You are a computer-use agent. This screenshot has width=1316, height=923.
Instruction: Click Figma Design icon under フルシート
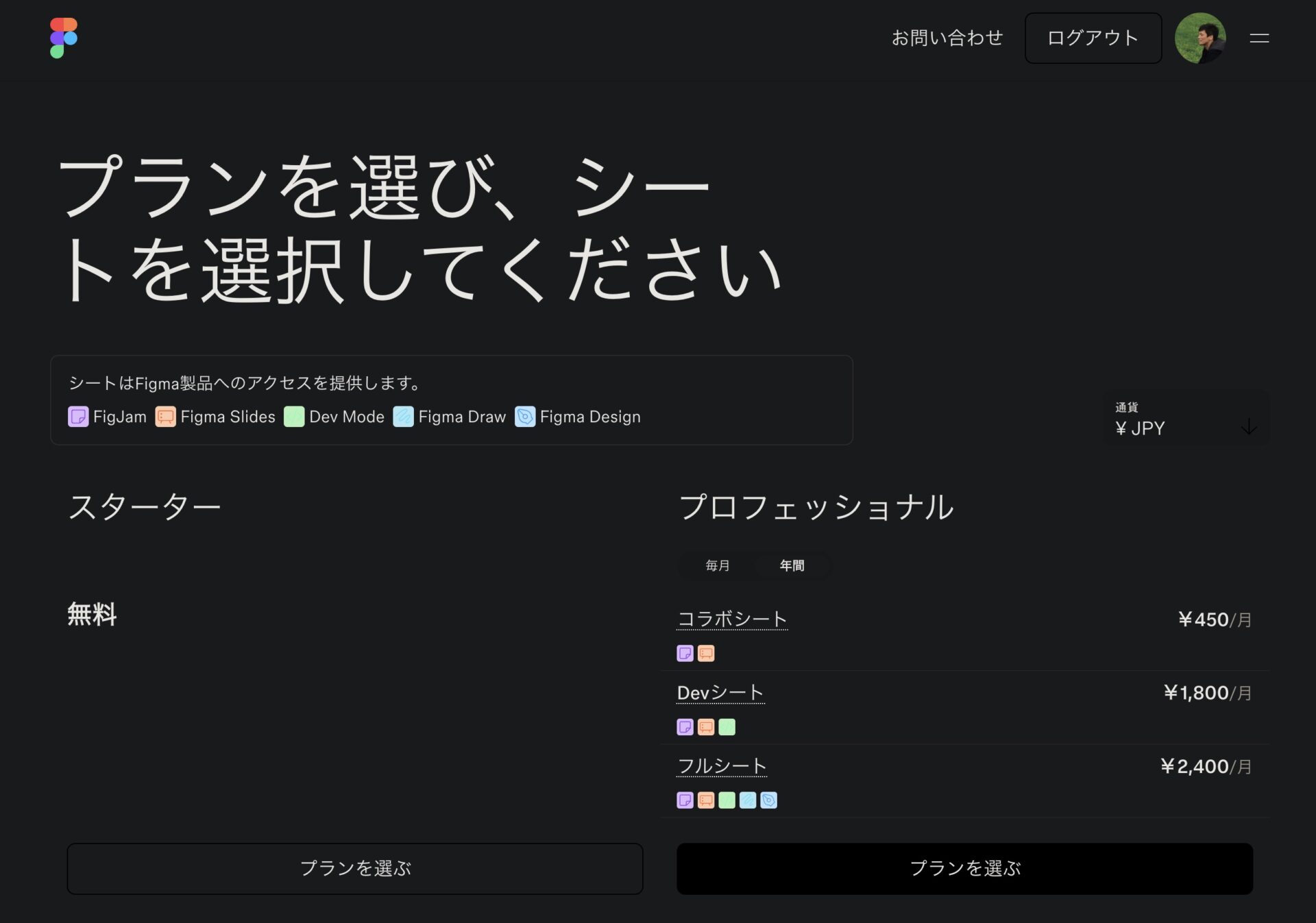point(769,800)
